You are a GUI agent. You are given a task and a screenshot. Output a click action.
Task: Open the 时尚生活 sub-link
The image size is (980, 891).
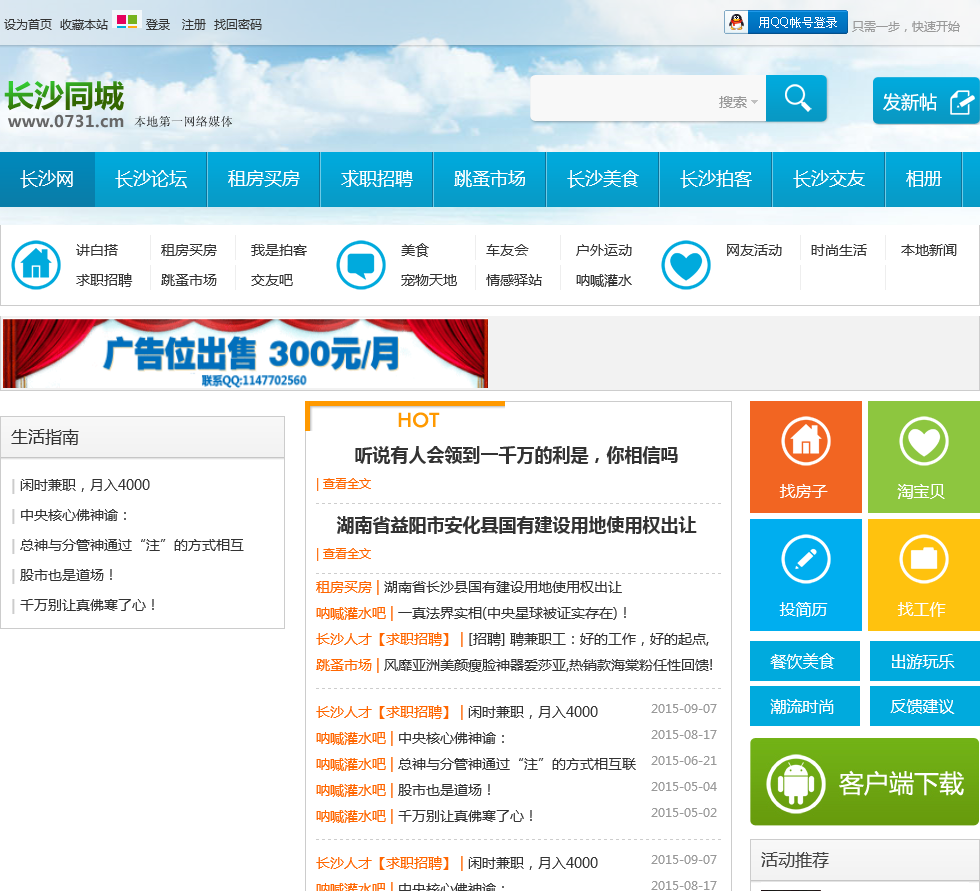pos(839,250)
